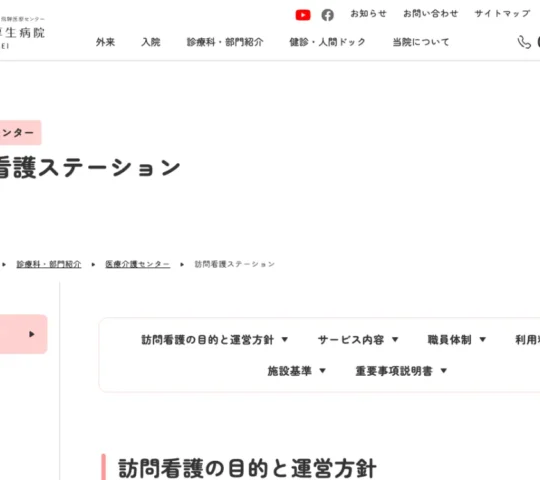
Task: Open the お問い合わせ link
Action: pos(430,14)
